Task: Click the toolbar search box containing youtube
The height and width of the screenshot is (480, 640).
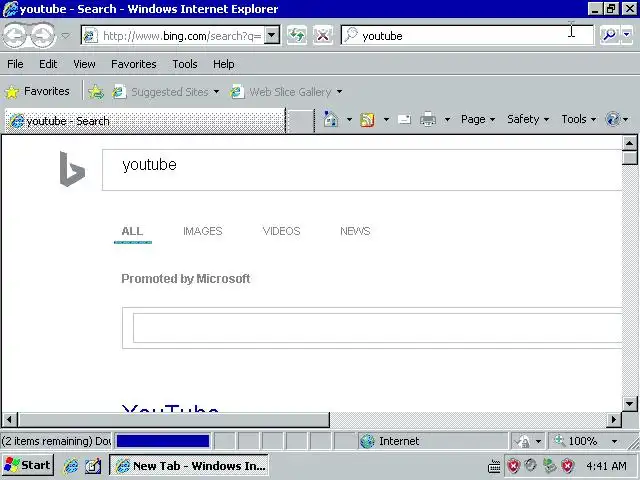Action: pyautogui.click(x=467, y=36)
